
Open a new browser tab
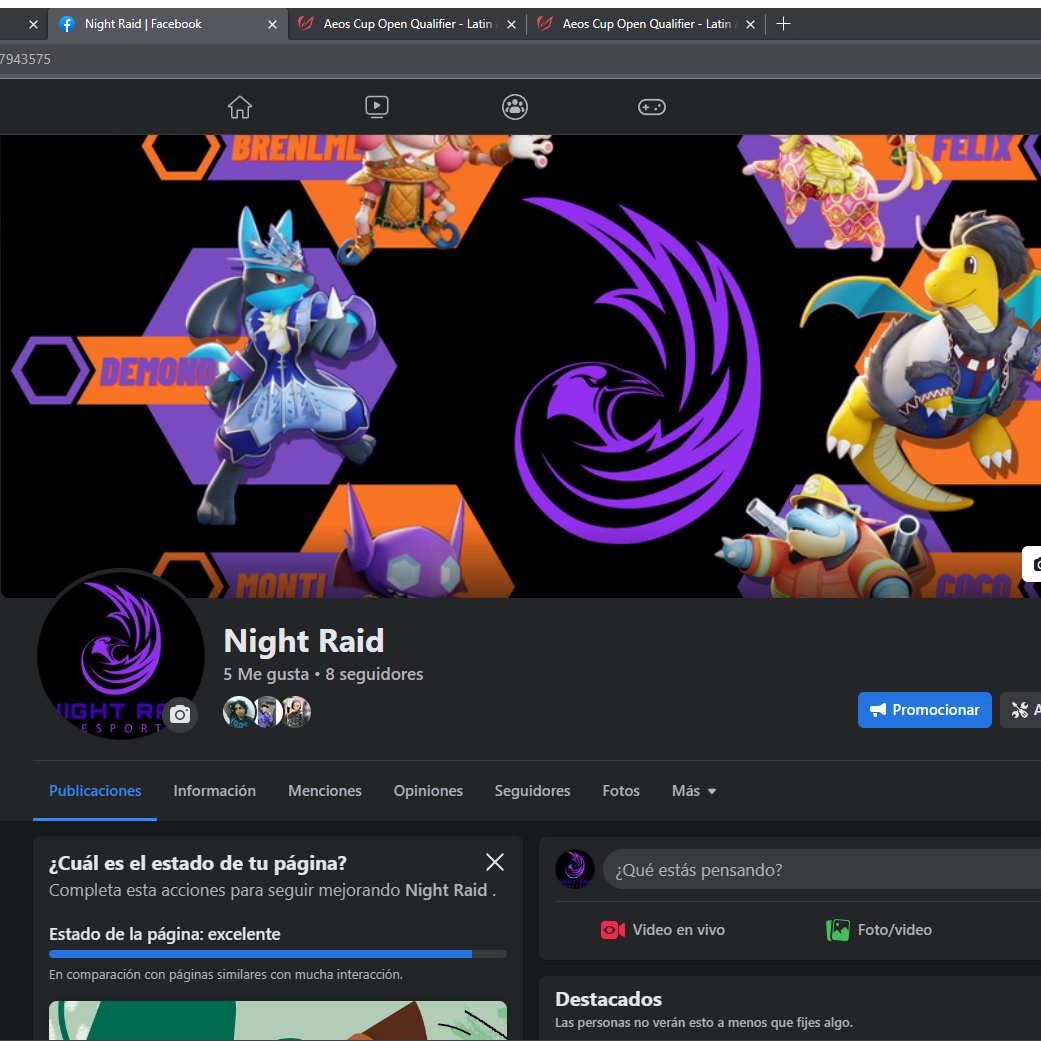pos(783,24)
